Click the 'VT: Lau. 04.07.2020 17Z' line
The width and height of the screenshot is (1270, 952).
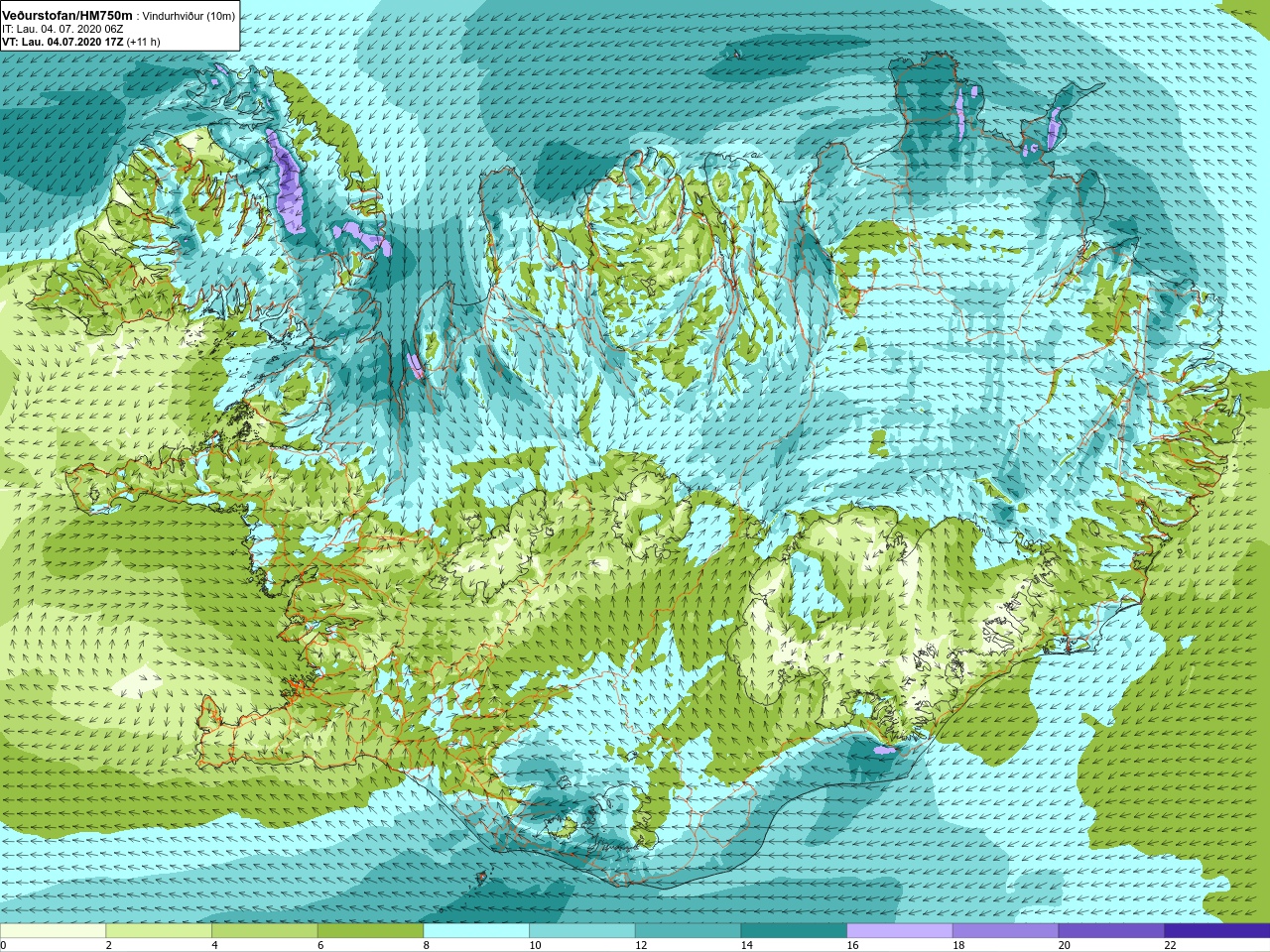[x=63, y=42]
